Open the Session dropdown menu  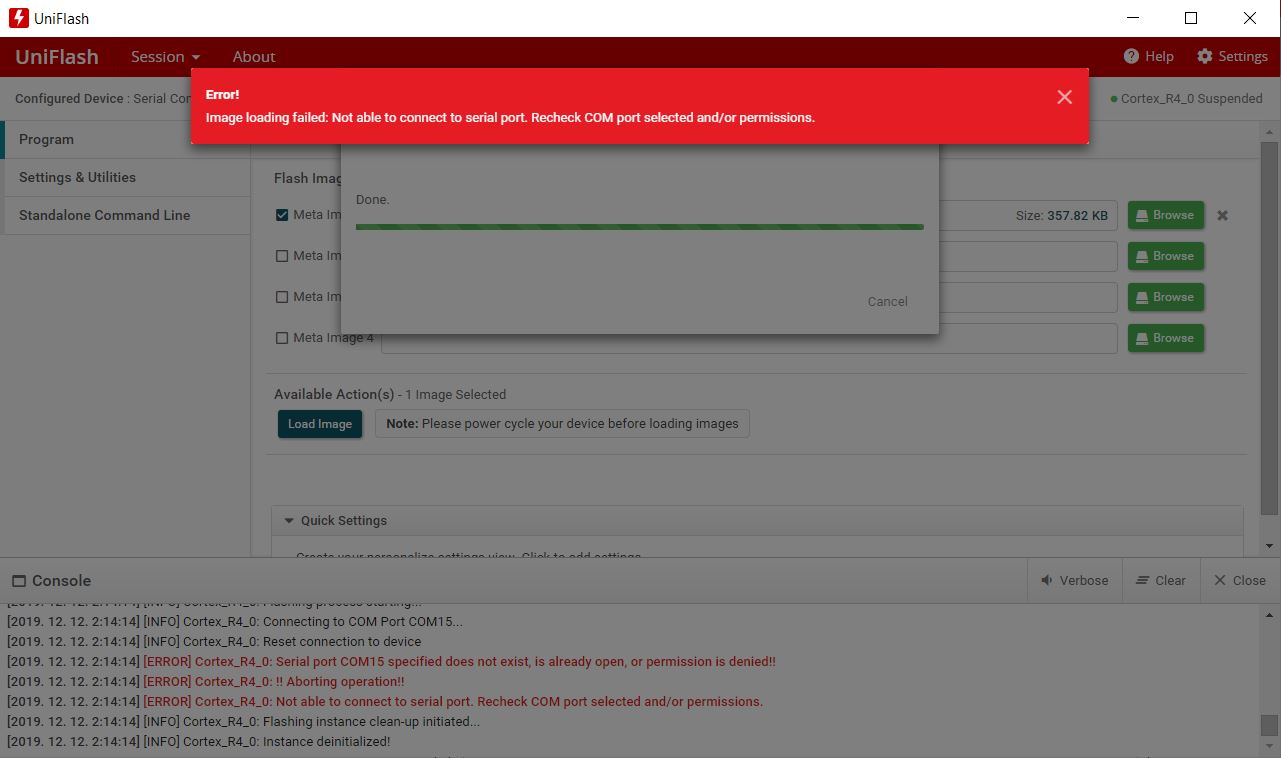click(x=165, y=57)
